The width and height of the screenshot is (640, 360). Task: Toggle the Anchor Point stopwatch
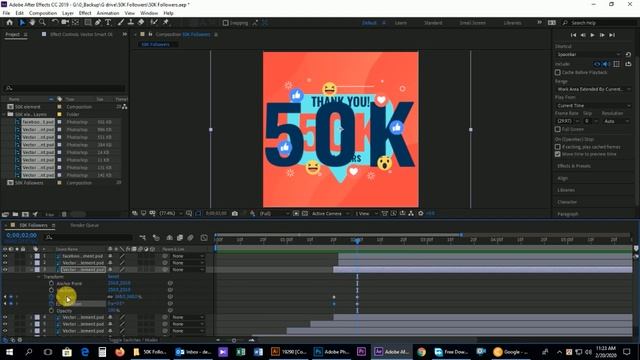(51, 283)
